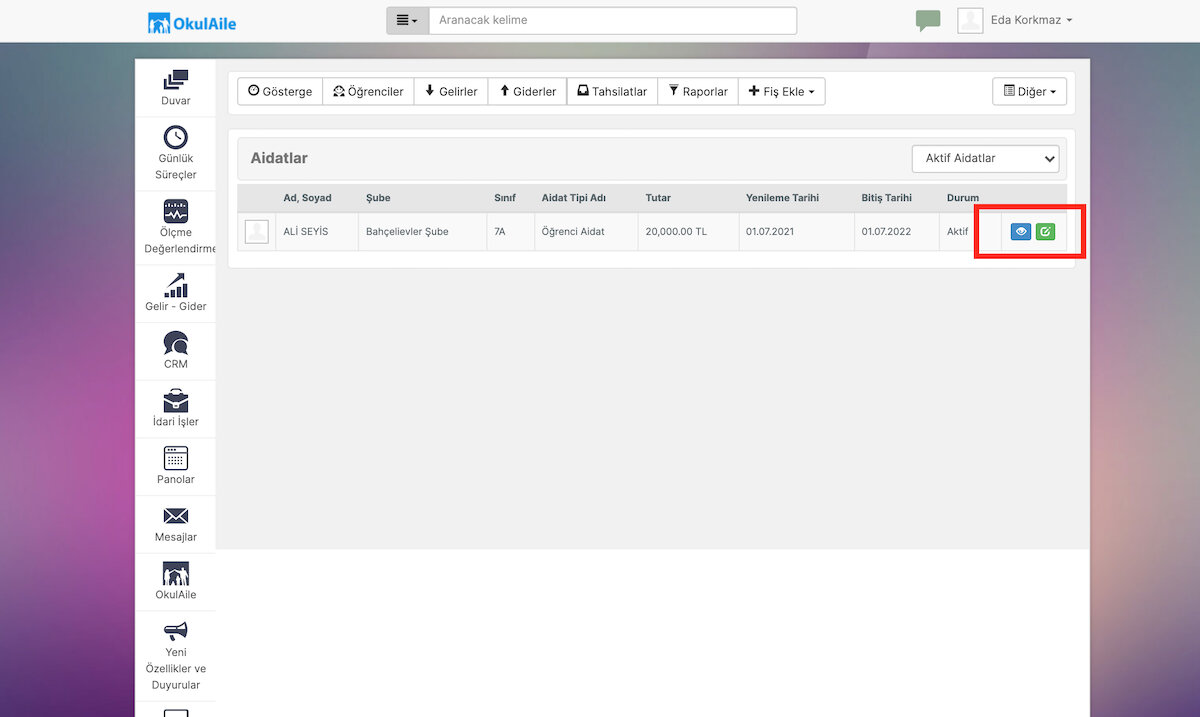The width and height of the screenshot is (1200, 717).
Task: Click the Öğrenci Aidat type cell
Action: coord(586,232)
